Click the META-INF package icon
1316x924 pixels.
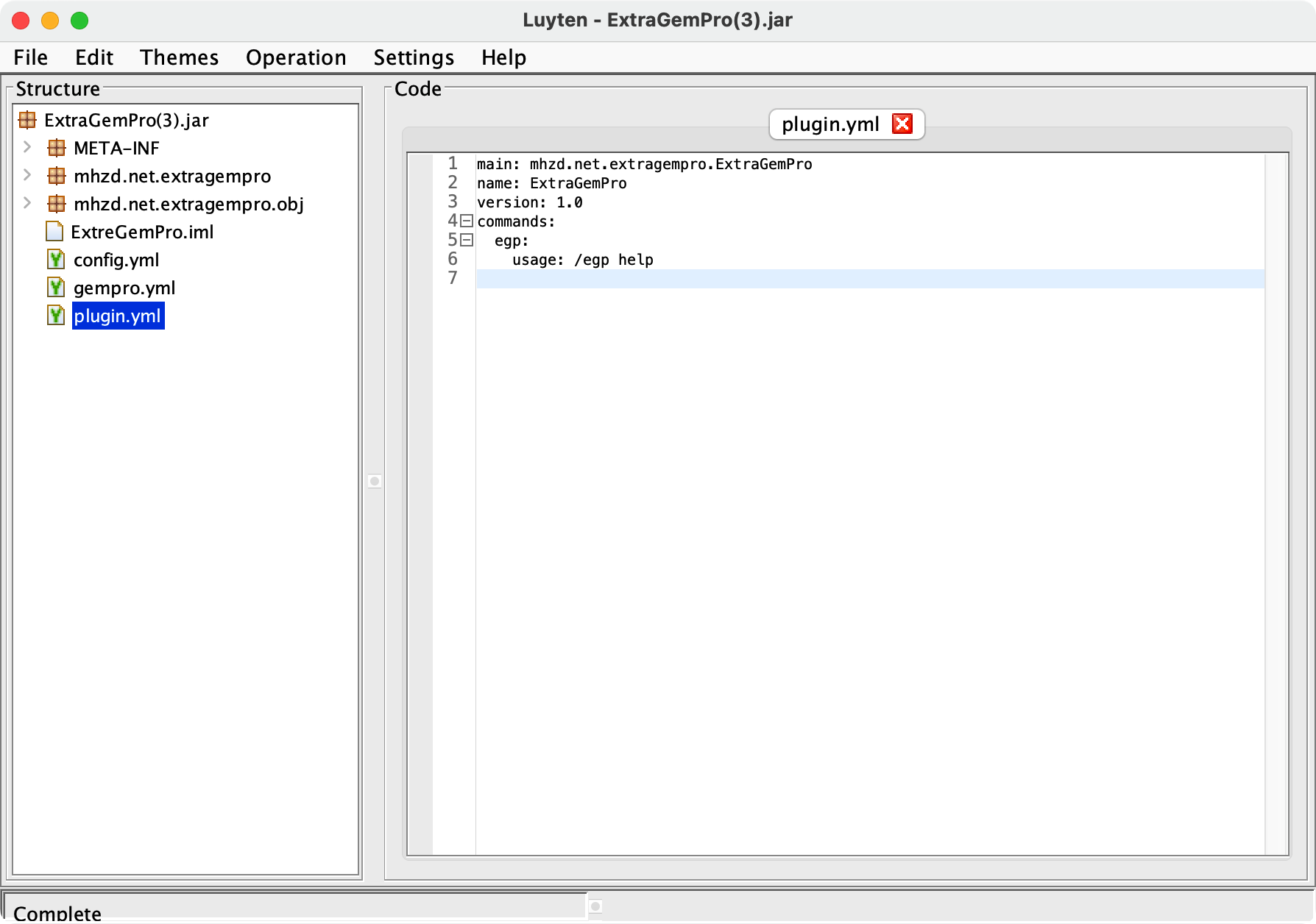(x=57, y=148)
